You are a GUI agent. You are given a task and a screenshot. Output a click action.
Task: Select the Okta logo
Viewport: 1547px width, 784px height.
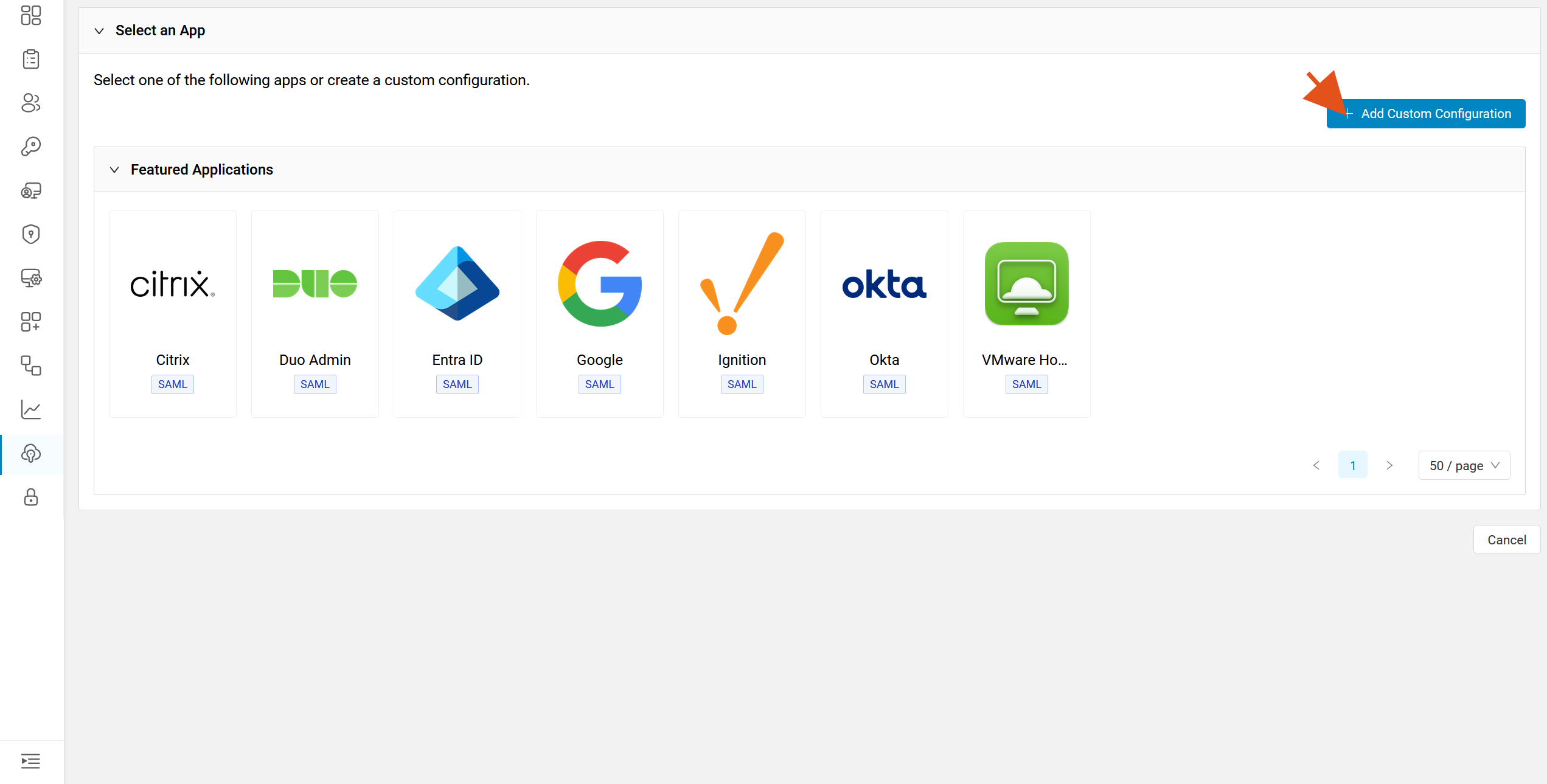click(885, 284)
